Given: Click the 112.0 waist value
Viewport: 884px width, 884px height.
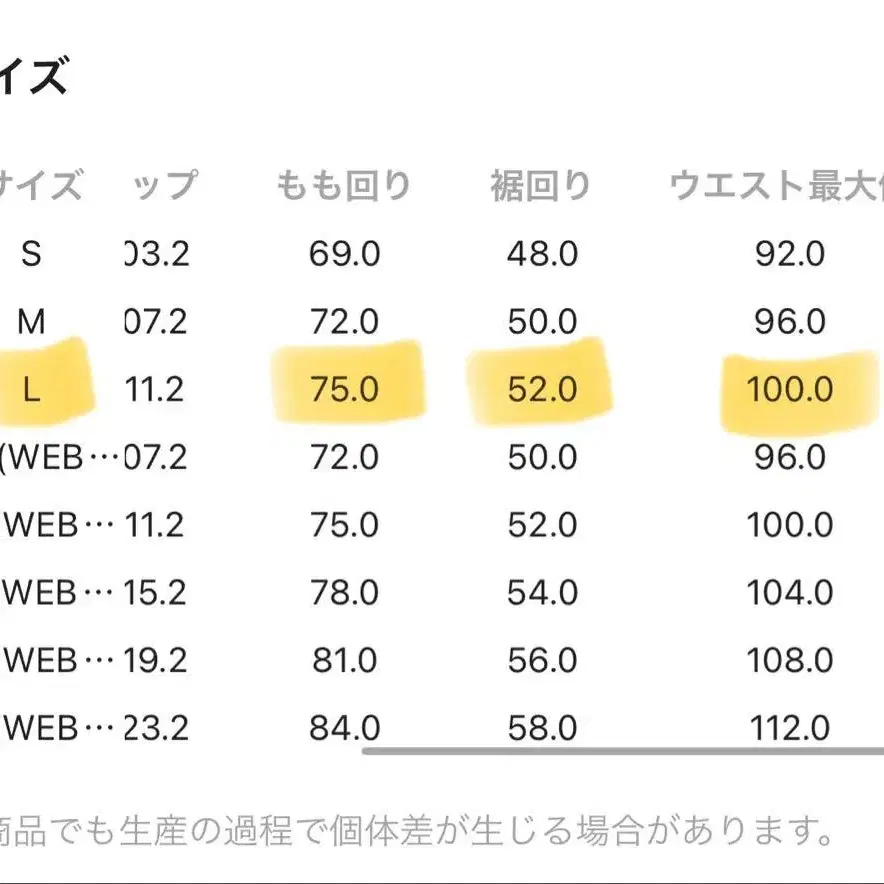Looking at the screenshot, I should tap(790, 728).
